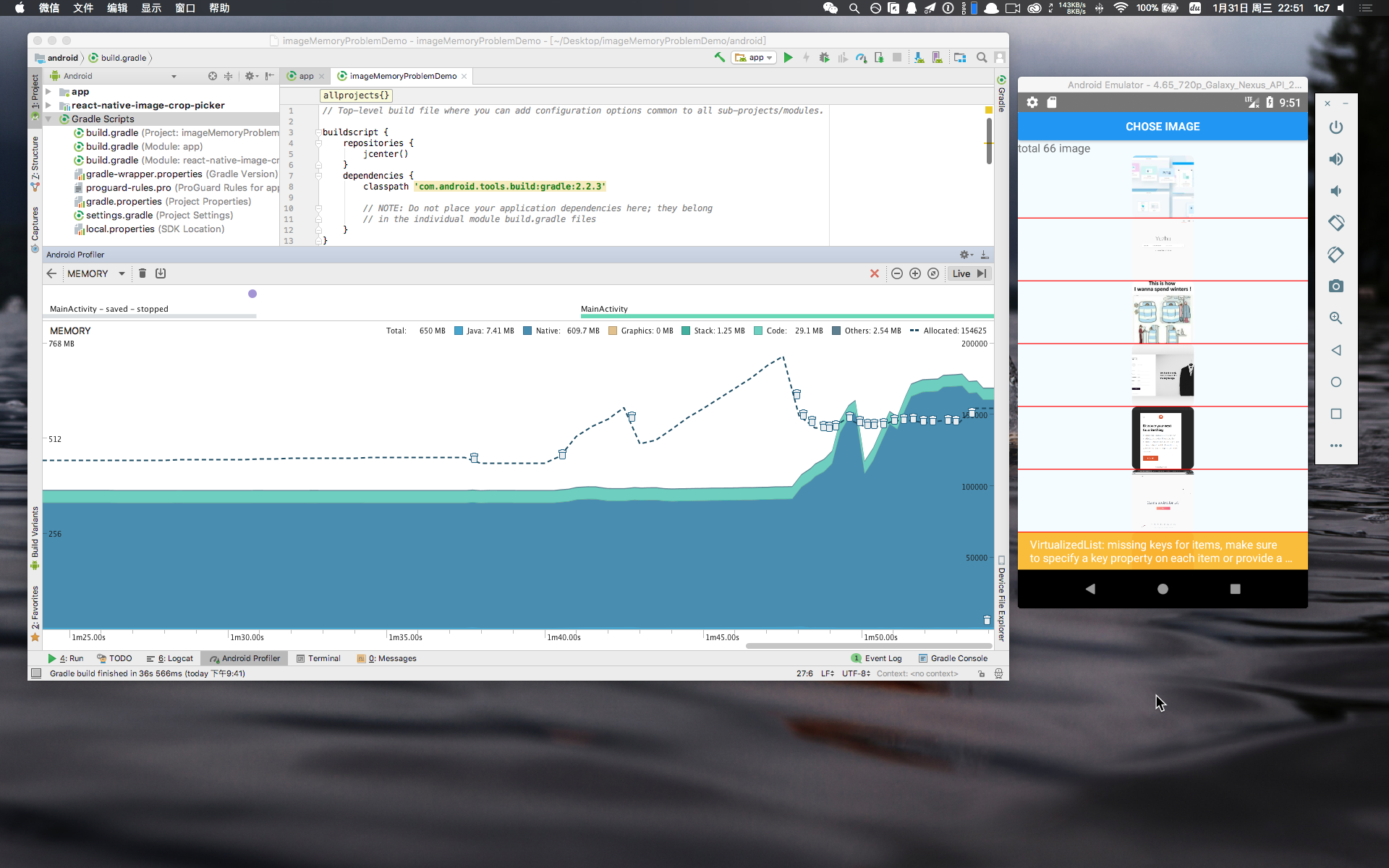Open settings.gradle in project tree

153,216
